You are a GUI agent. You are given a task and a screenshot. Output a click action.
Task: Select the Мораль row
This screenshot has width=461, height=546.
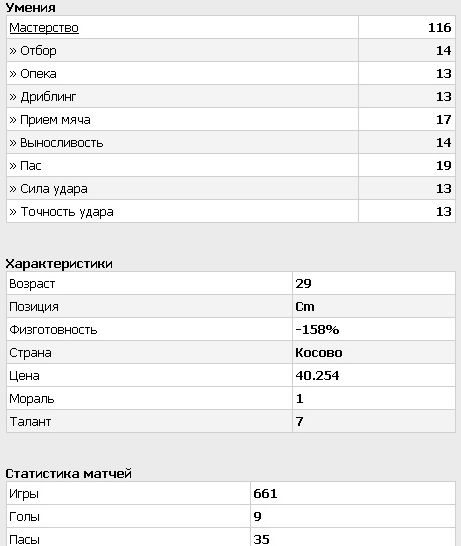231,398
